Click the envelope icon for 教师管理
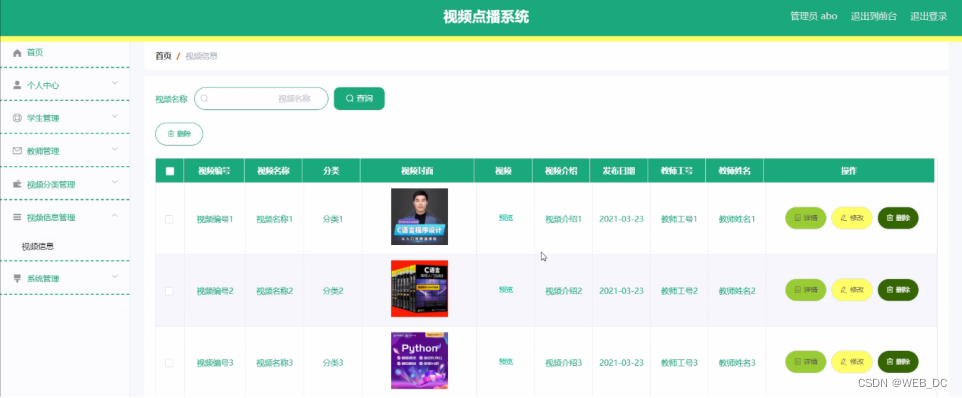This screenshot has width=962, height=398. pyautogui.click(x=17, y=151)
